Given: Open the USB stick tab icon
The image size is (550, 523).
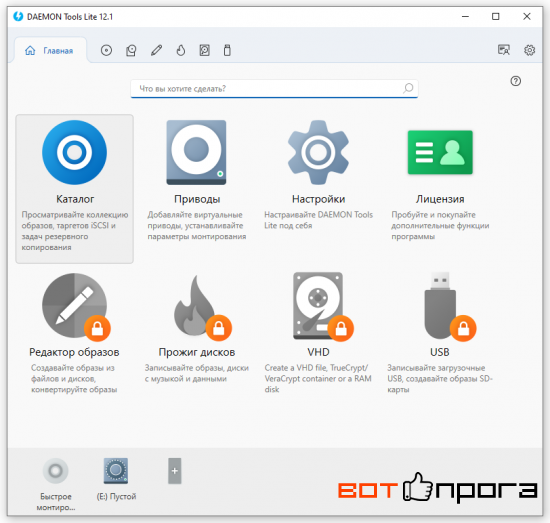Looking at the screenshot, I should 227,51.
